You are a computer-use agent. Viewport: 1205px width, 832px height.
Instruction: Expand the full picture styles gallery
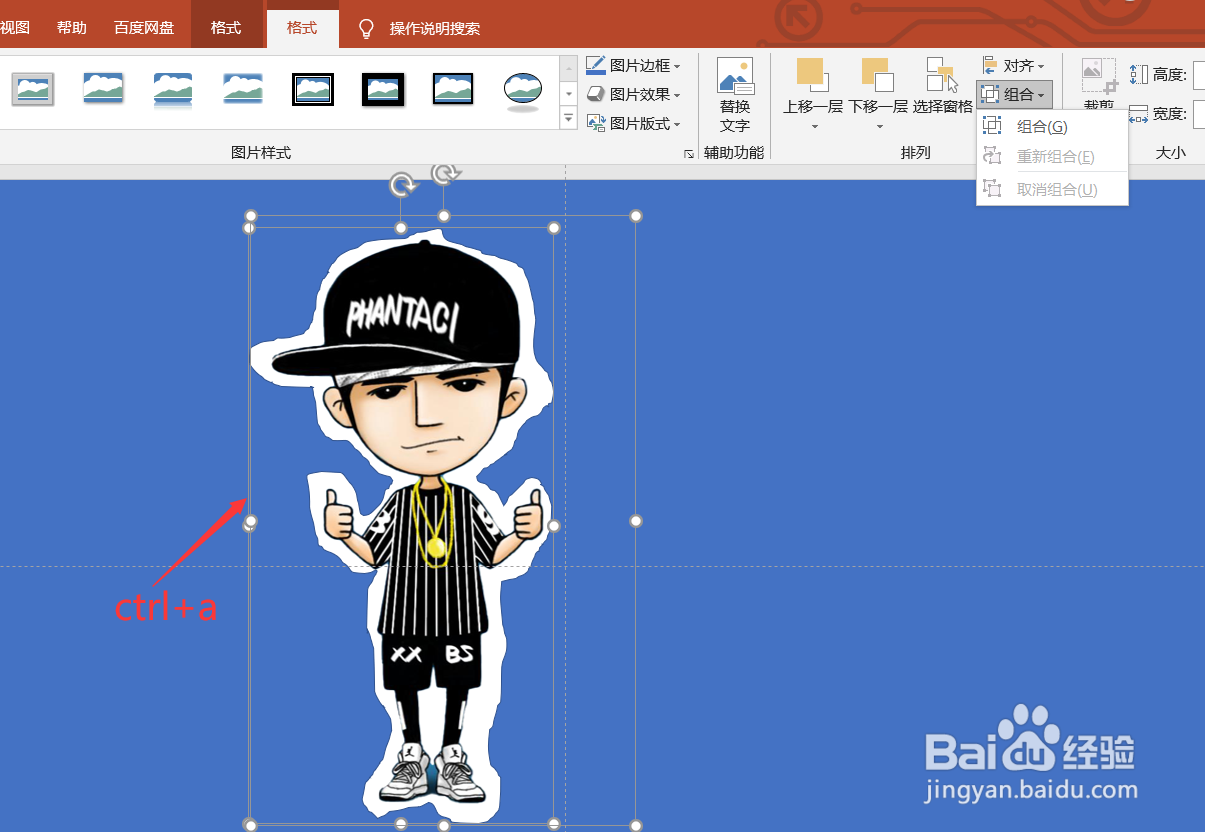[568, 119]
